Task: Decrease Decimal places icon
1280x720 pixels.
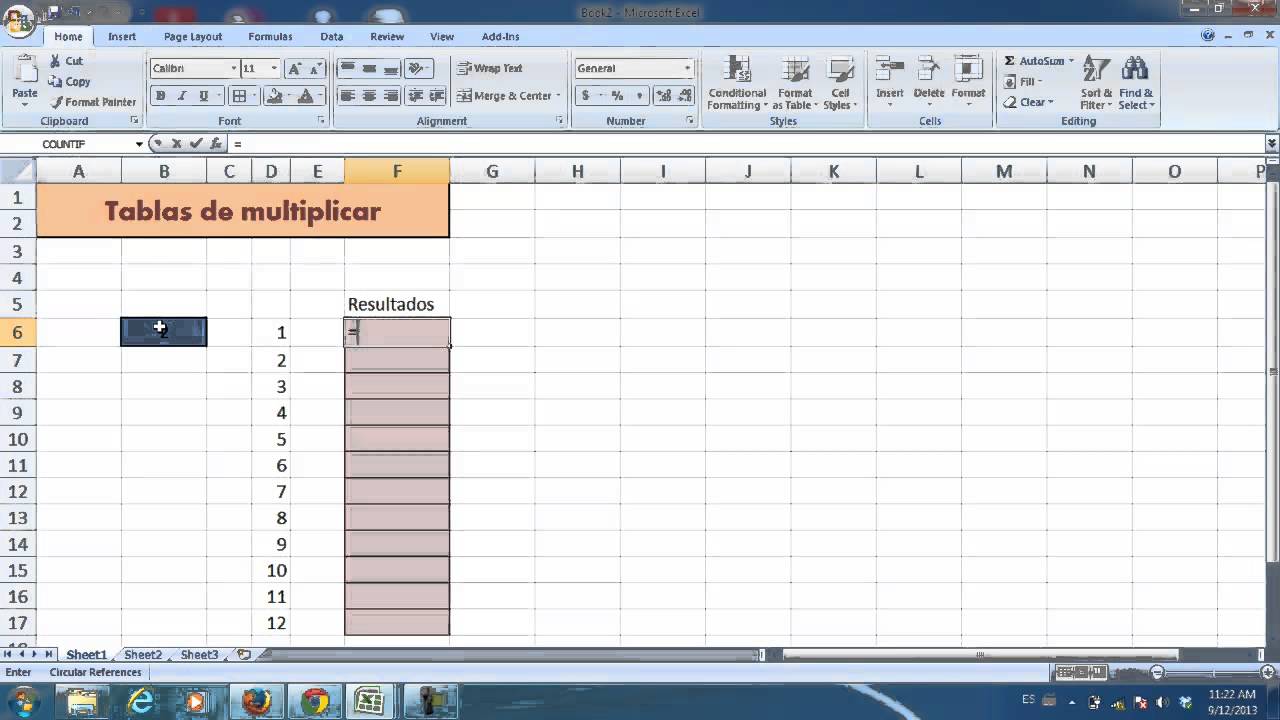Action: [685, 96]
